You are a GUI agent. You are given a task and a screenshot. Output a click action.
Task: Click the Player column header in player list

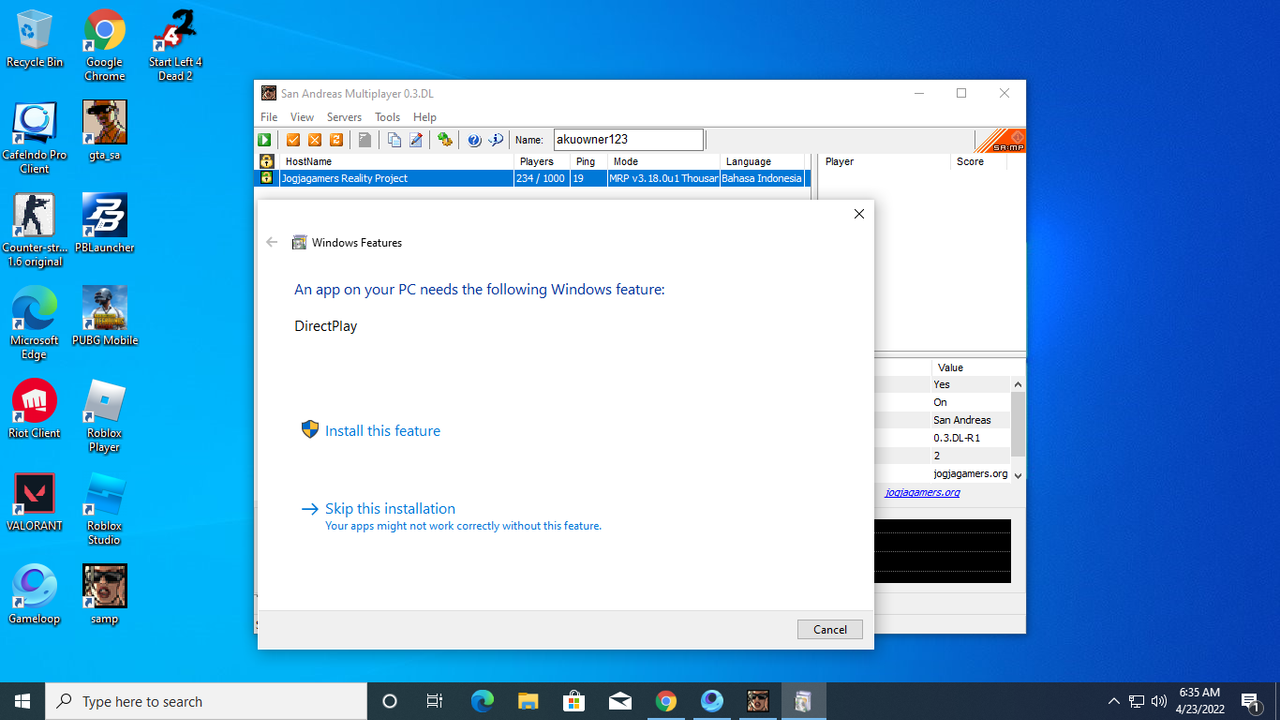point(884,161)
